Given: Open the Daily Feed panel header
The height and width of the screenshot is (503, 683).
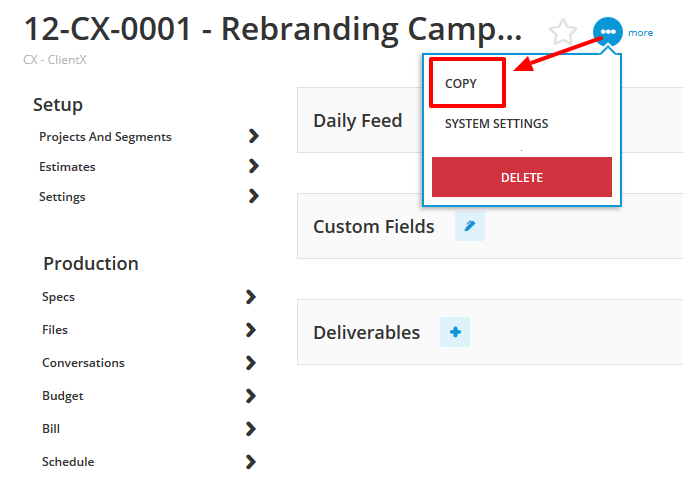Looking at the screenshot, I should click(x=358, y=121).
